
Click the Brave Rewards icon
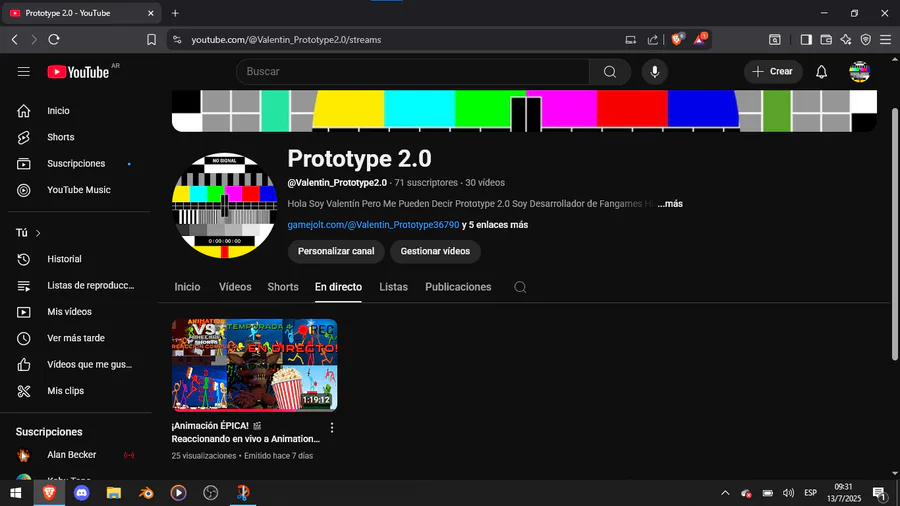700,40
